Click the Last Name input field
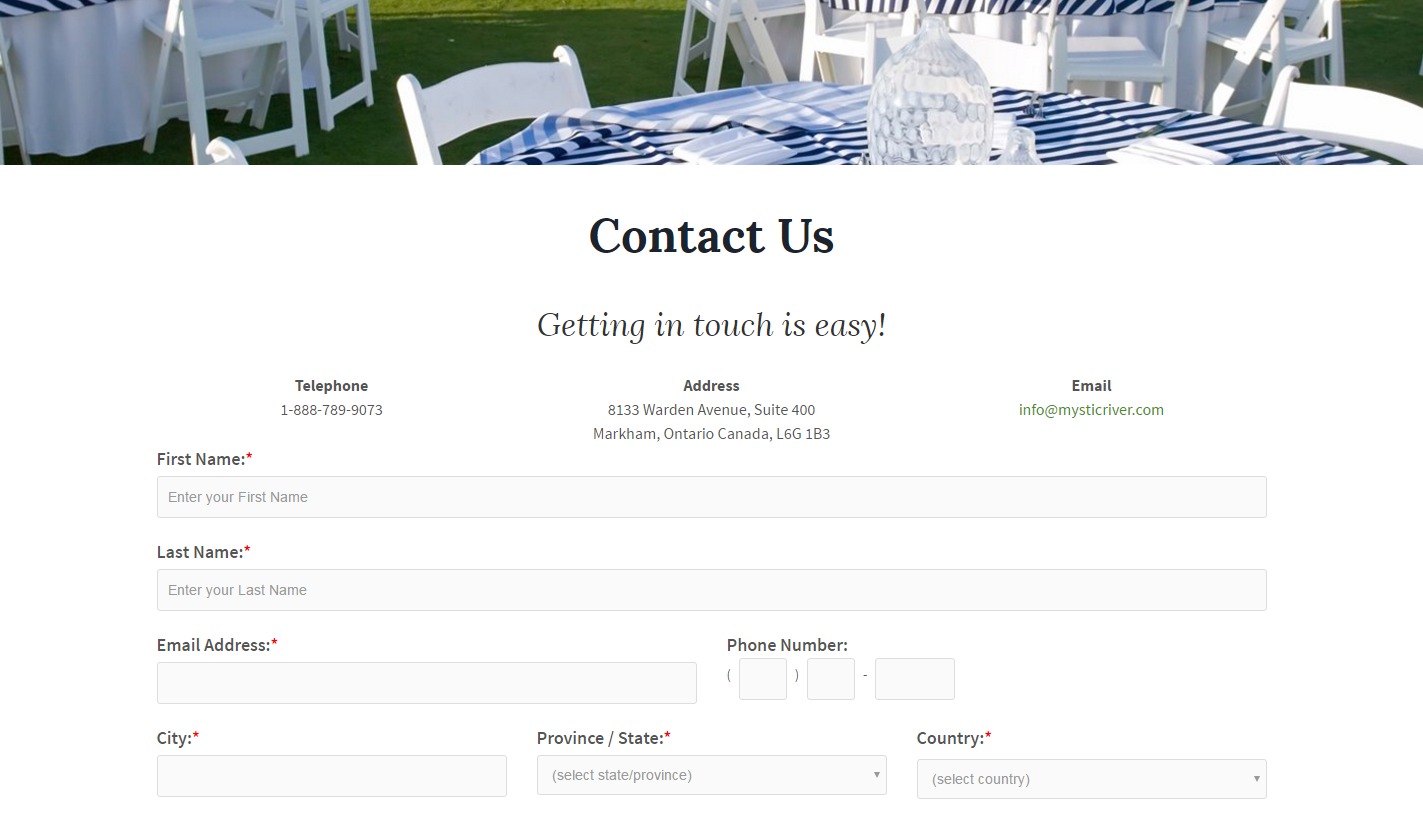This screenshot has width=1423, height=815. click(x=711, y=590)
